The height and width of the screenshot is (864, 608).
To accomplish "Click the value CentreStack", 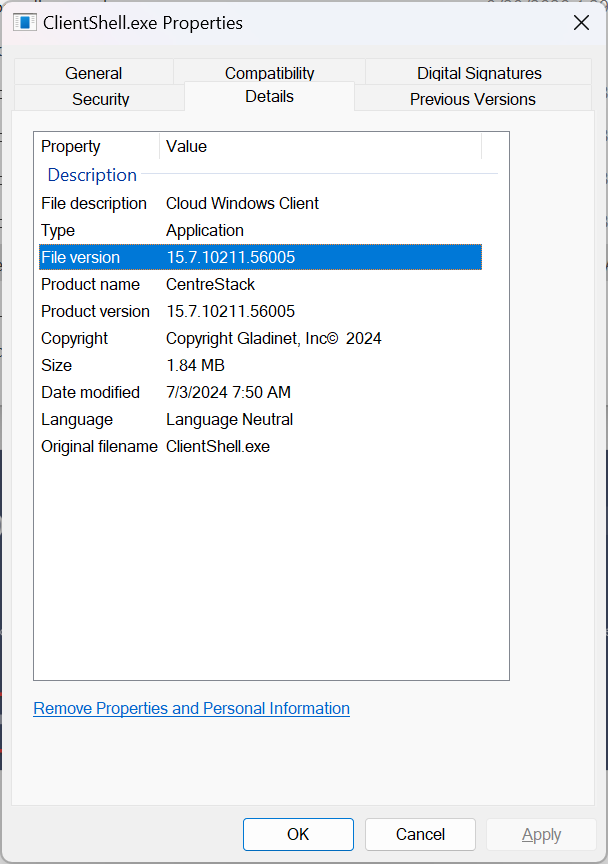I will click(x=211, y=284).
